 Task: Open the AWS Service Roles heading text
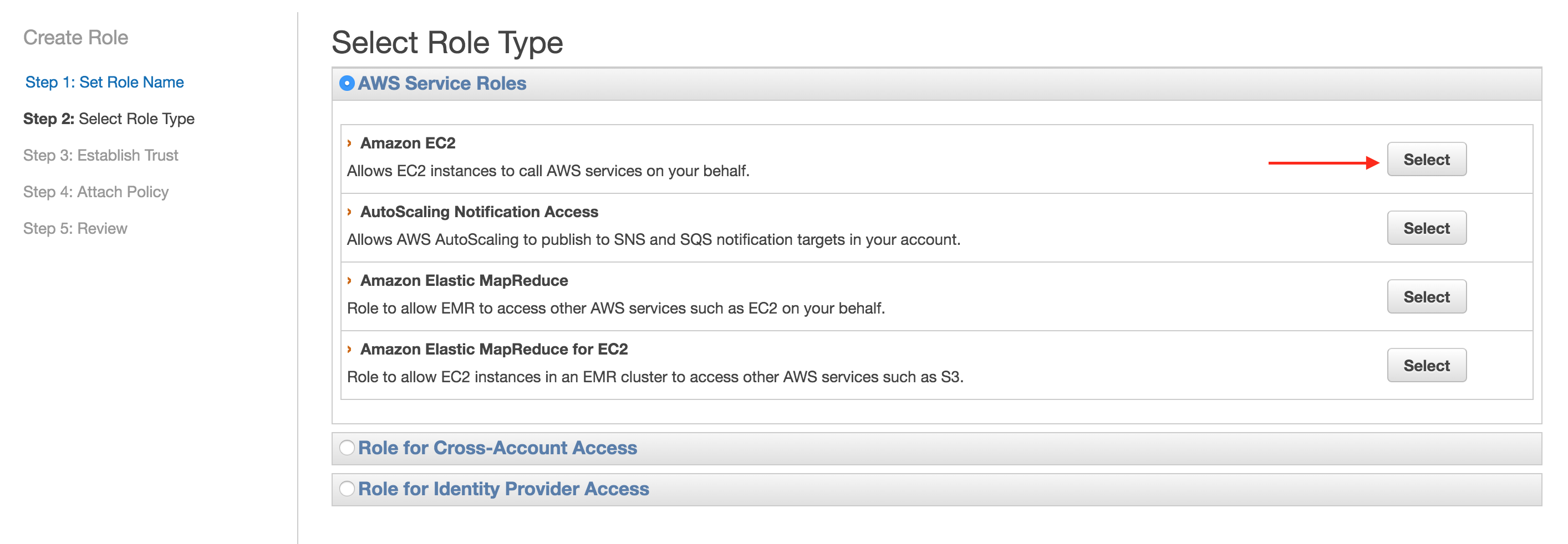(x=442, y=83)
